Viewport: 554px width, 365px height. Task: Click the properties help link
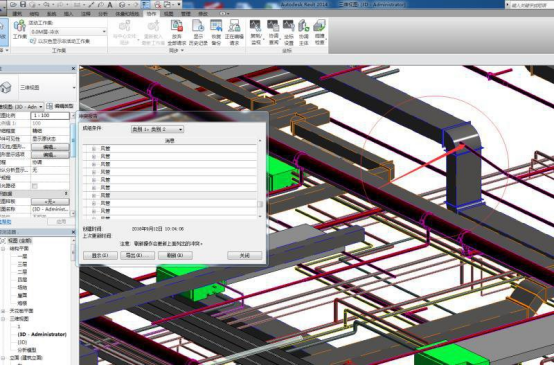click(x=5, y=222)
